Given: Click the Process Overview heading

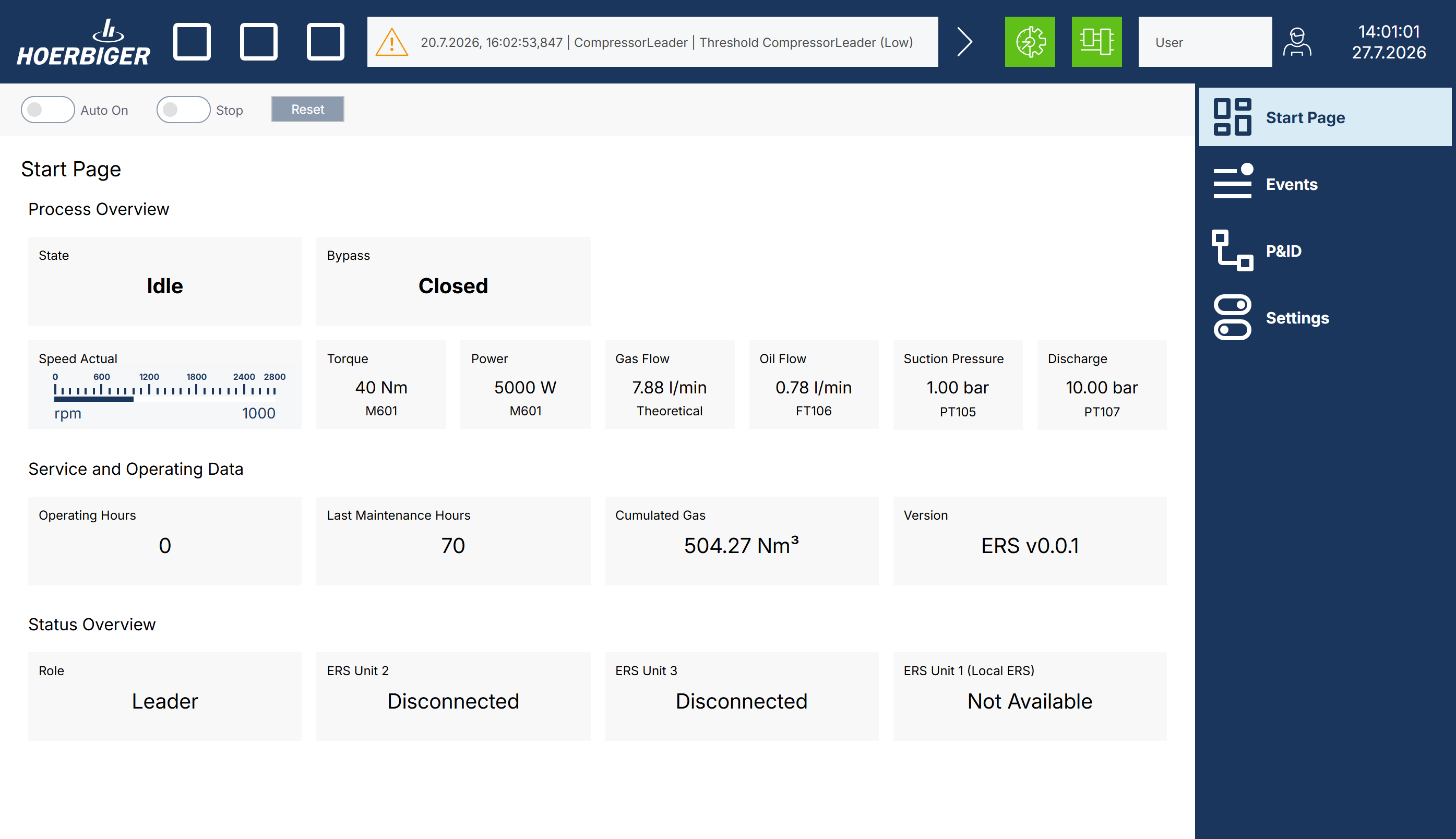Looking at the screenshot, I should click(99, 209).
